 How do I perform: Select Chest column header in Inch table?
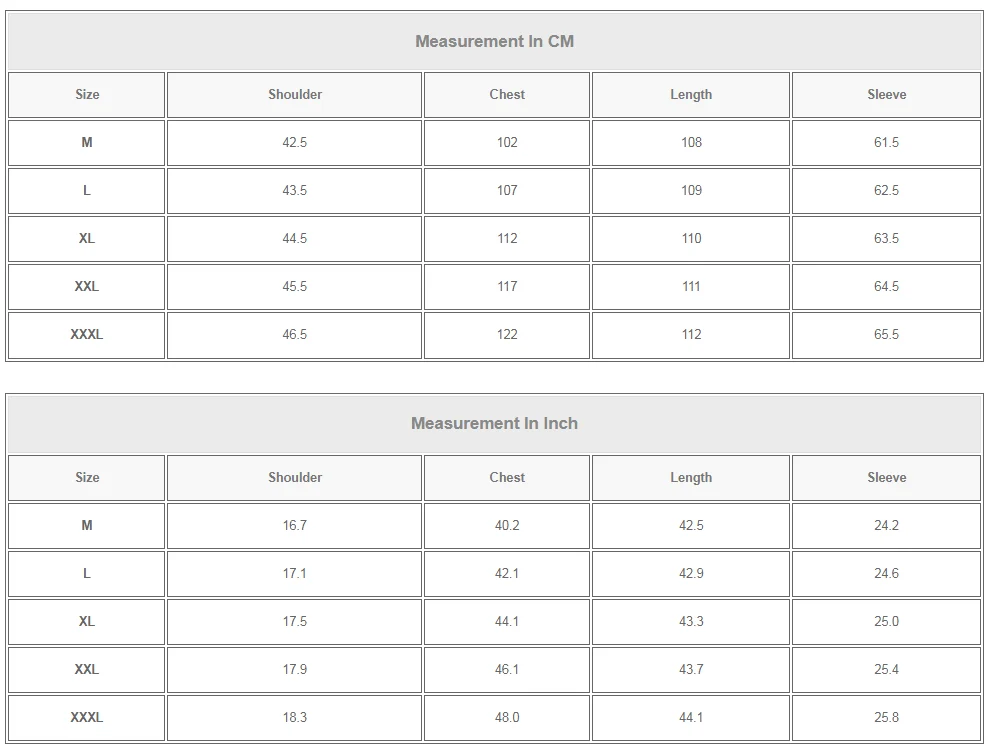(507, 478)
